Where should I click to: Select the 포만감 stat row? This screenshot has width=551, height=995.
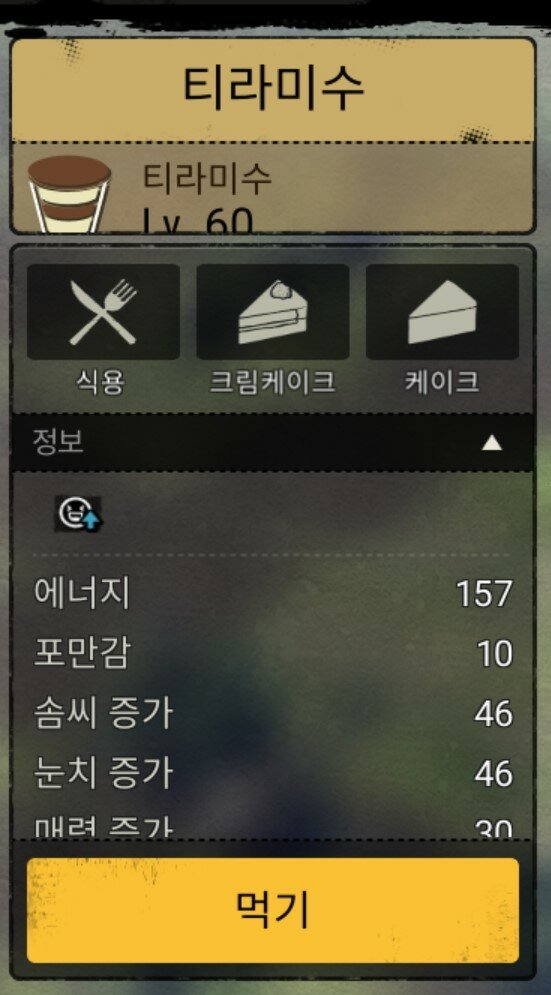(273, 654)
